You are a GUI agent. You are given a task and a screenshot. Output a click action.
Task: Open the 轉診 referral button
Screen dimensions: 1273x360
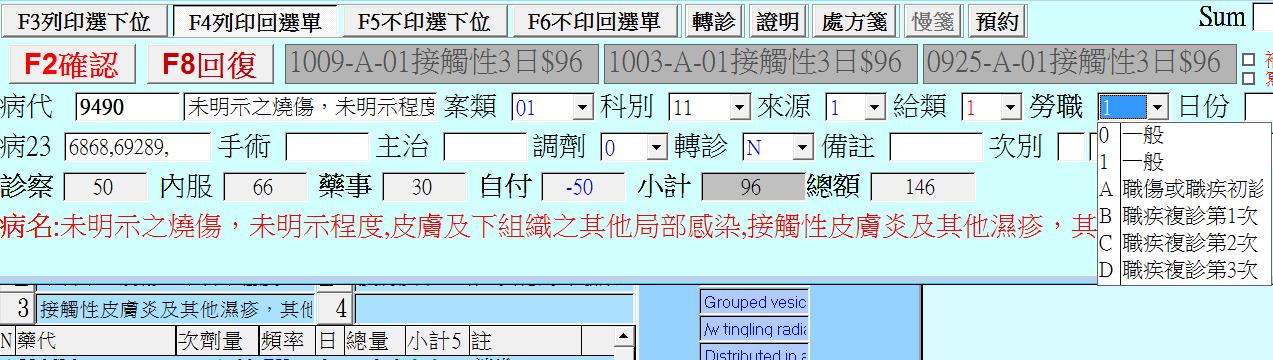click(714, 21)
